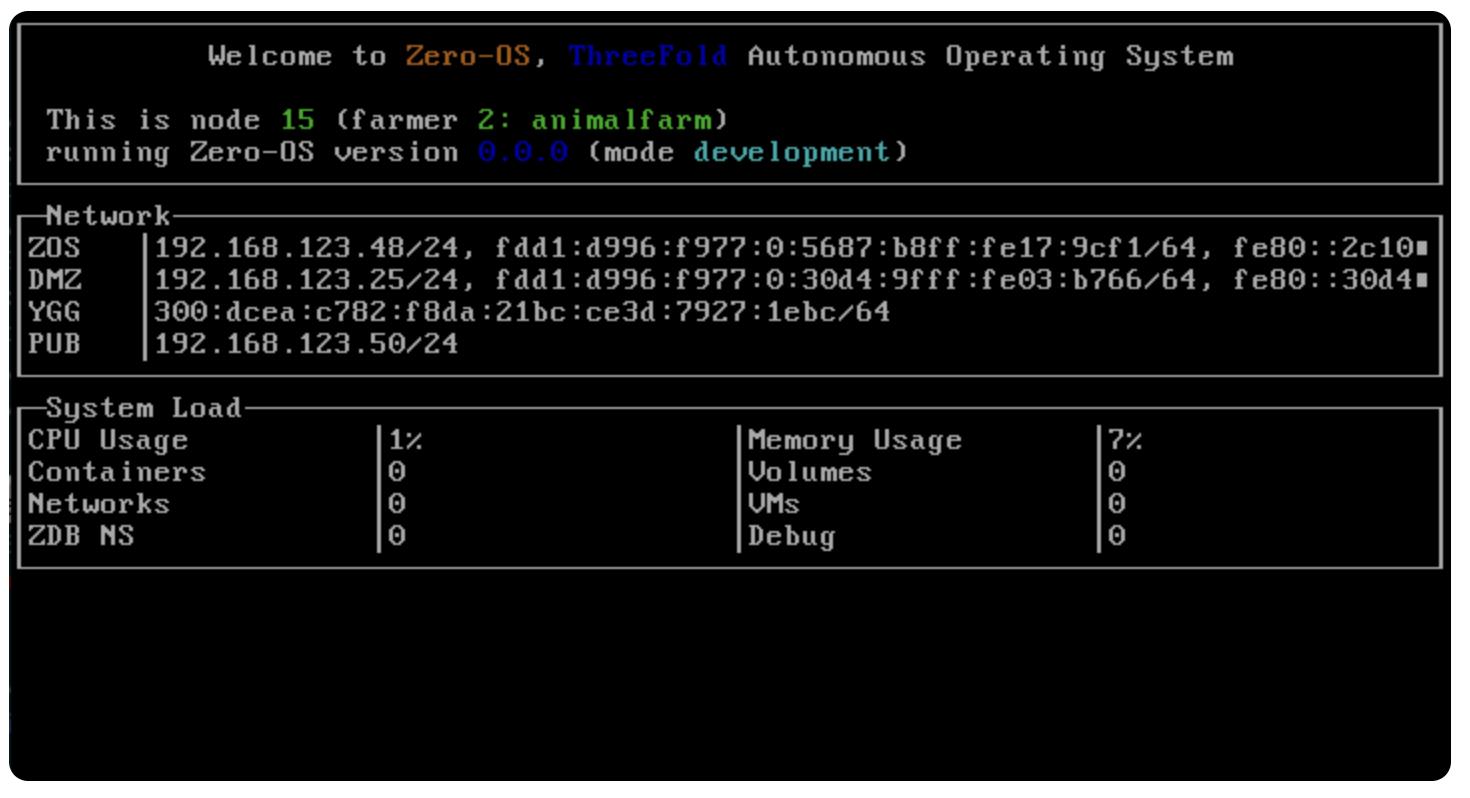Click the Memory Usage value 7%
1470x798 pixels.
point(1124,440)
